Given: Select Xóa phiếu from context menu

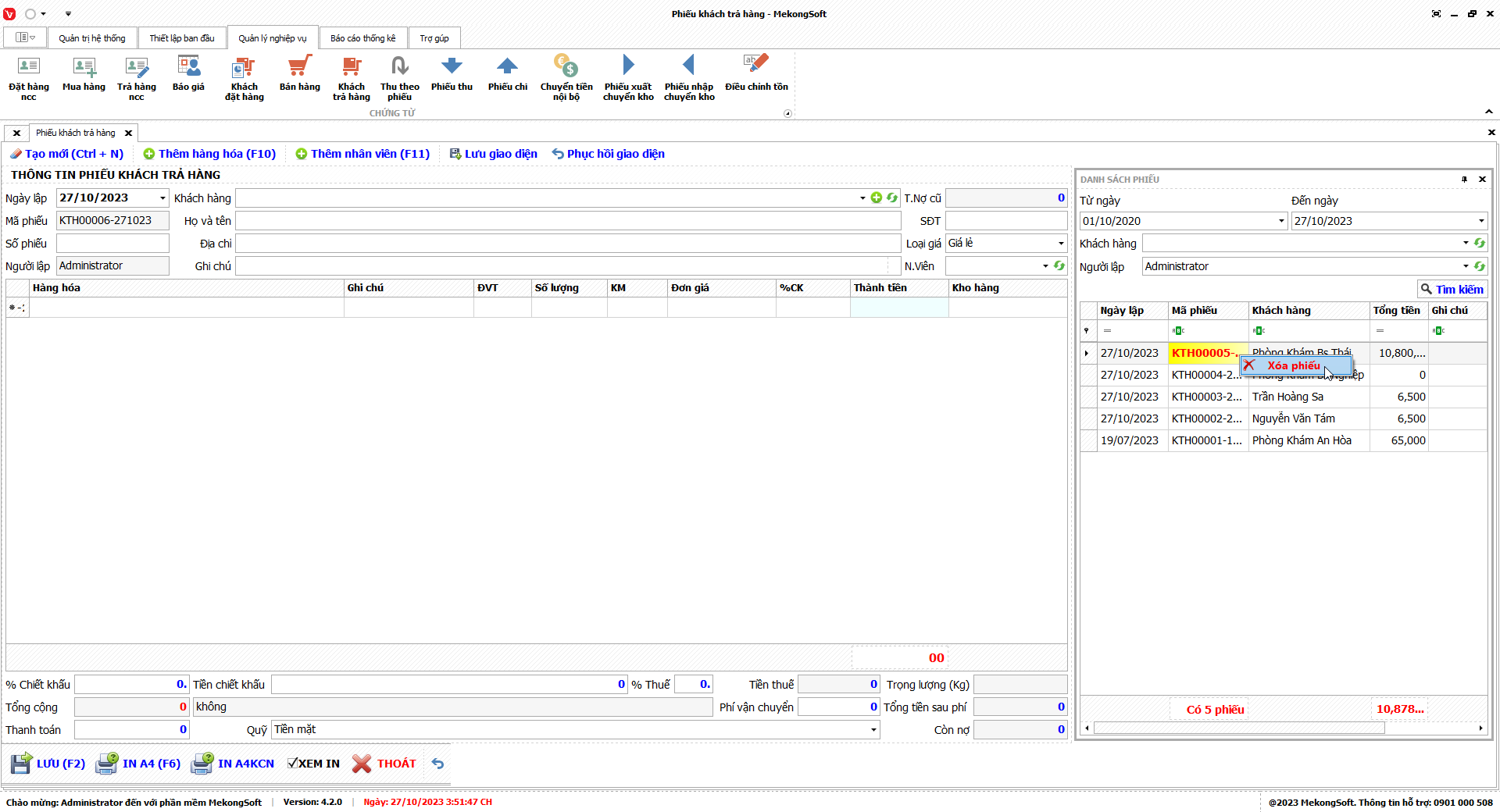Looking at the screenshot, I should [x=1294, y=365].
